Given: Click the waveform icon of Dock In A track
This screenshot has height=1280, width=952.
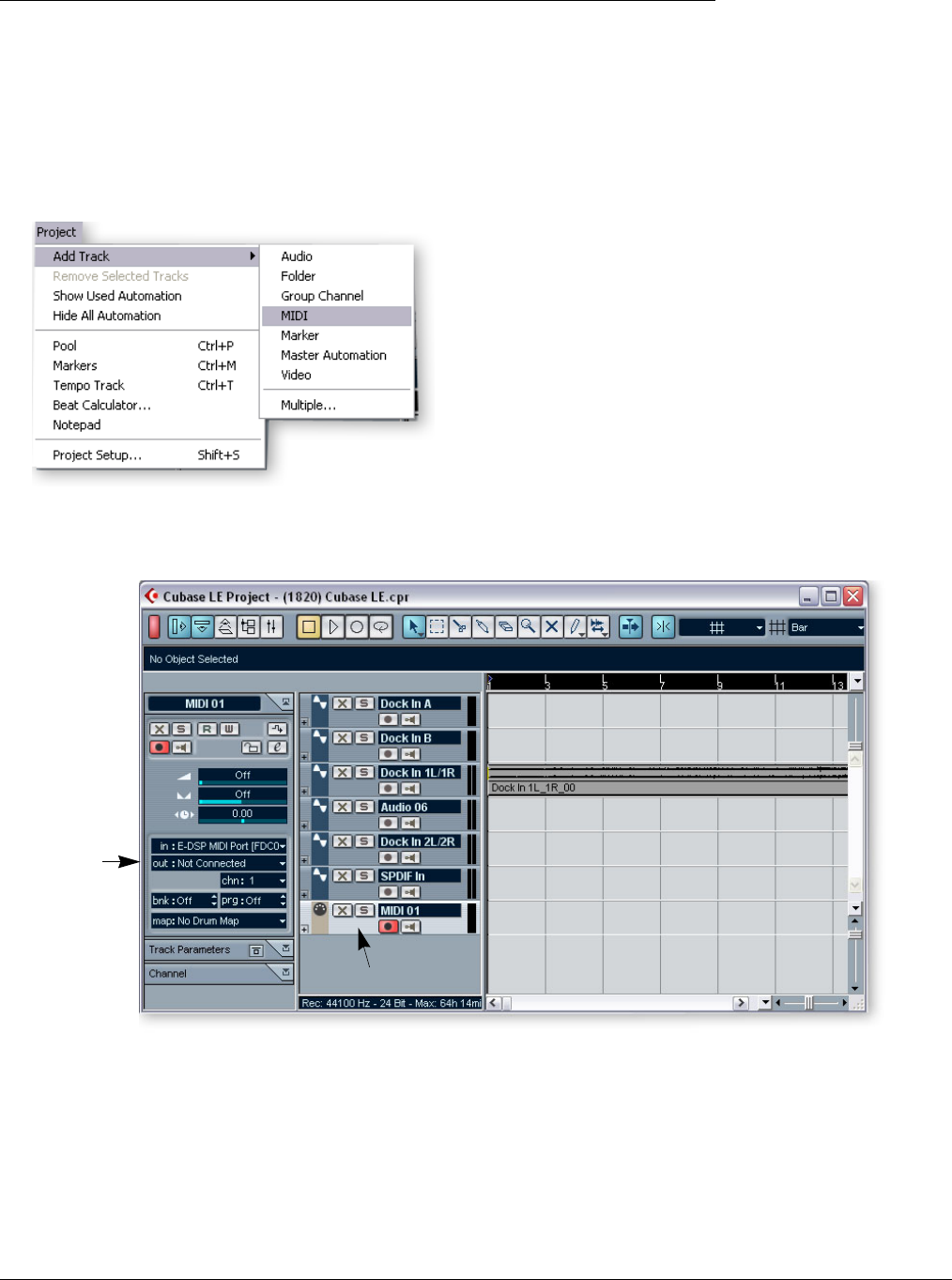Looking at the screenshot, I should 319,702.
